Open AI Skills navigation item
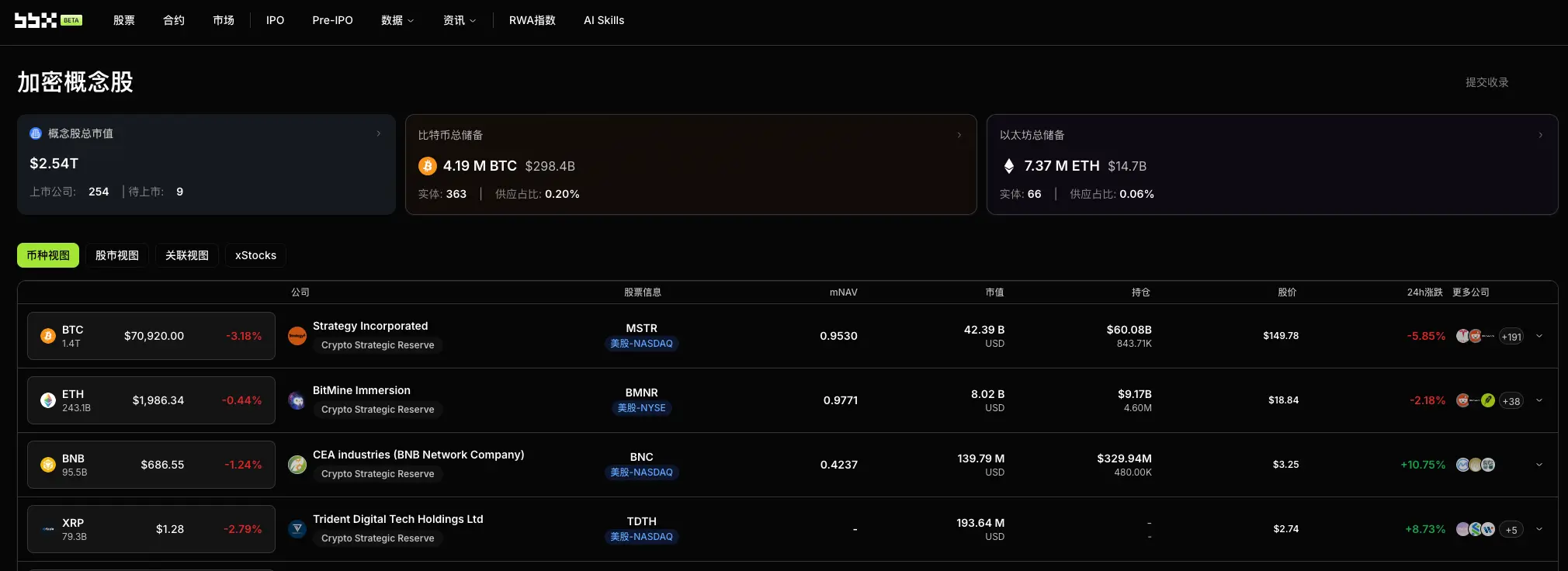 [x=604, y=20]
